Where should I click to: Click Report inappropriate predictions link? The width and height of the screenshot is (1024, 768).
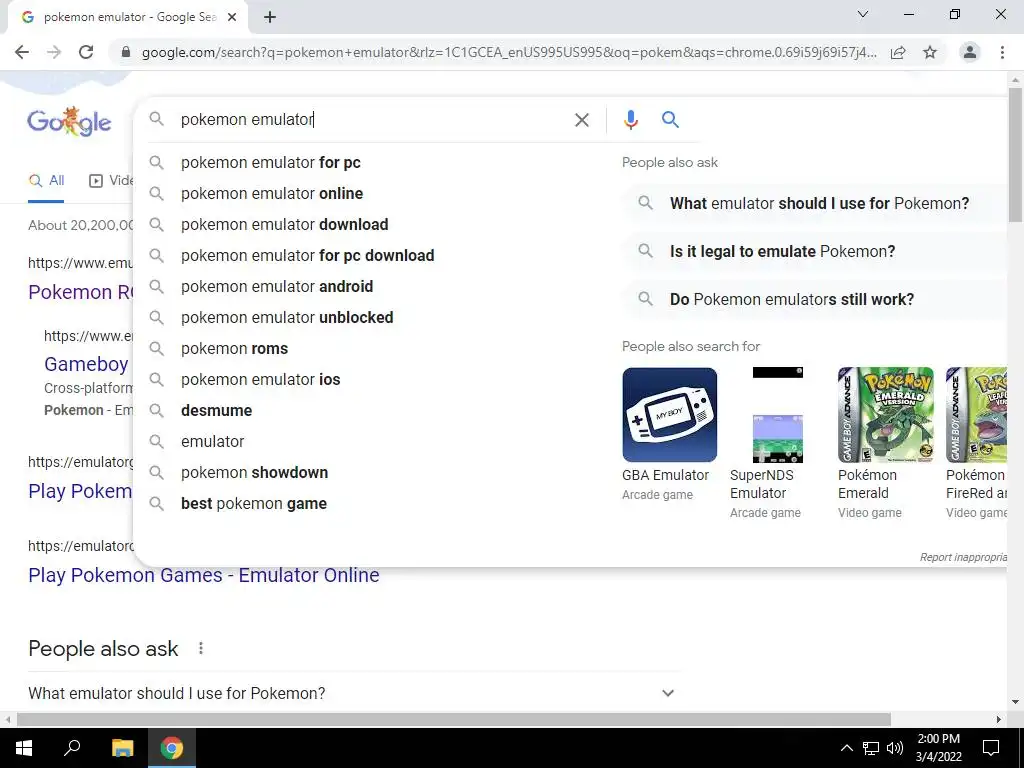(x=963, y=557)
